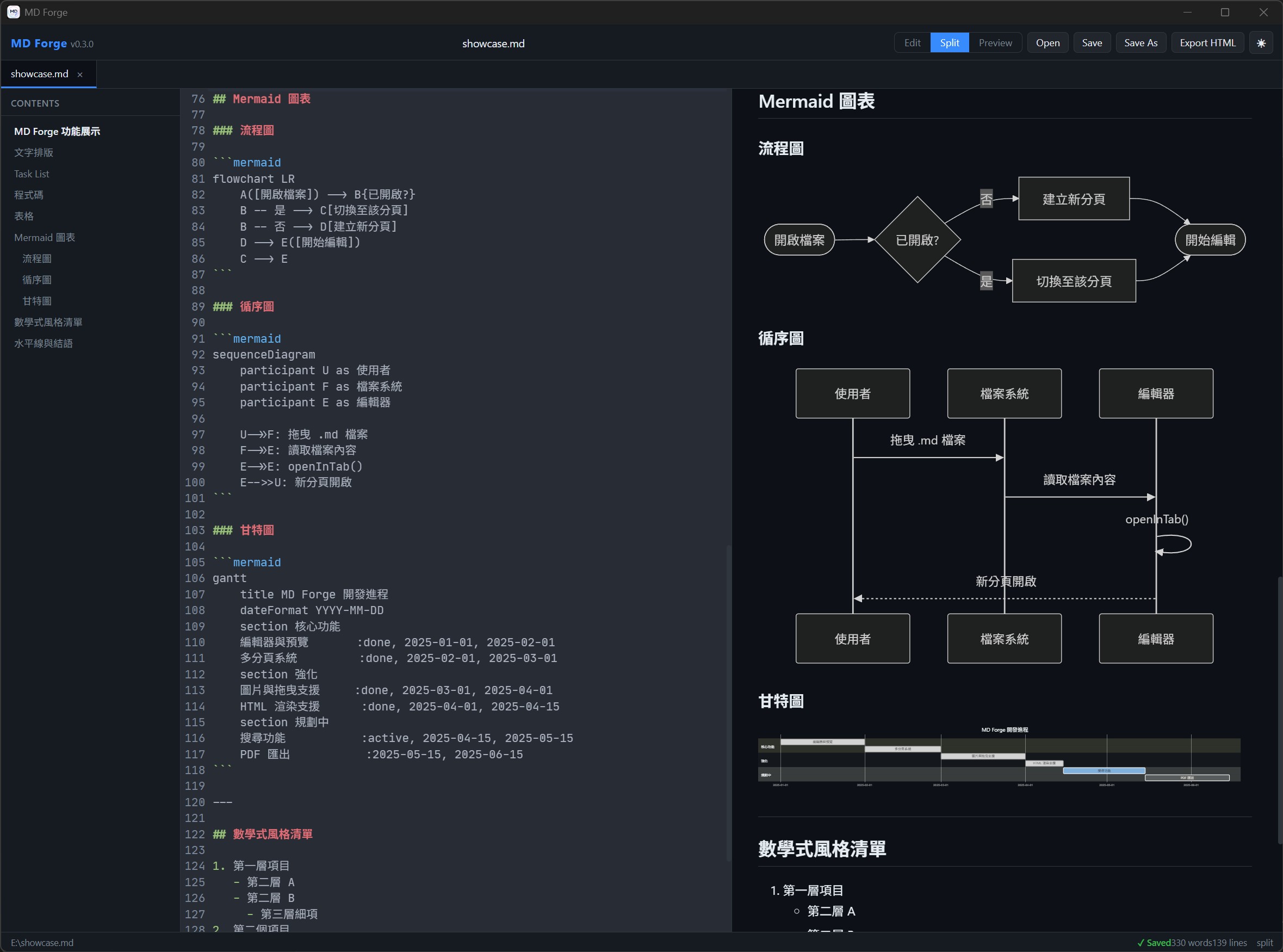
Task: Click the '### 甘特圖' source heading line
Action: point(243,530)
